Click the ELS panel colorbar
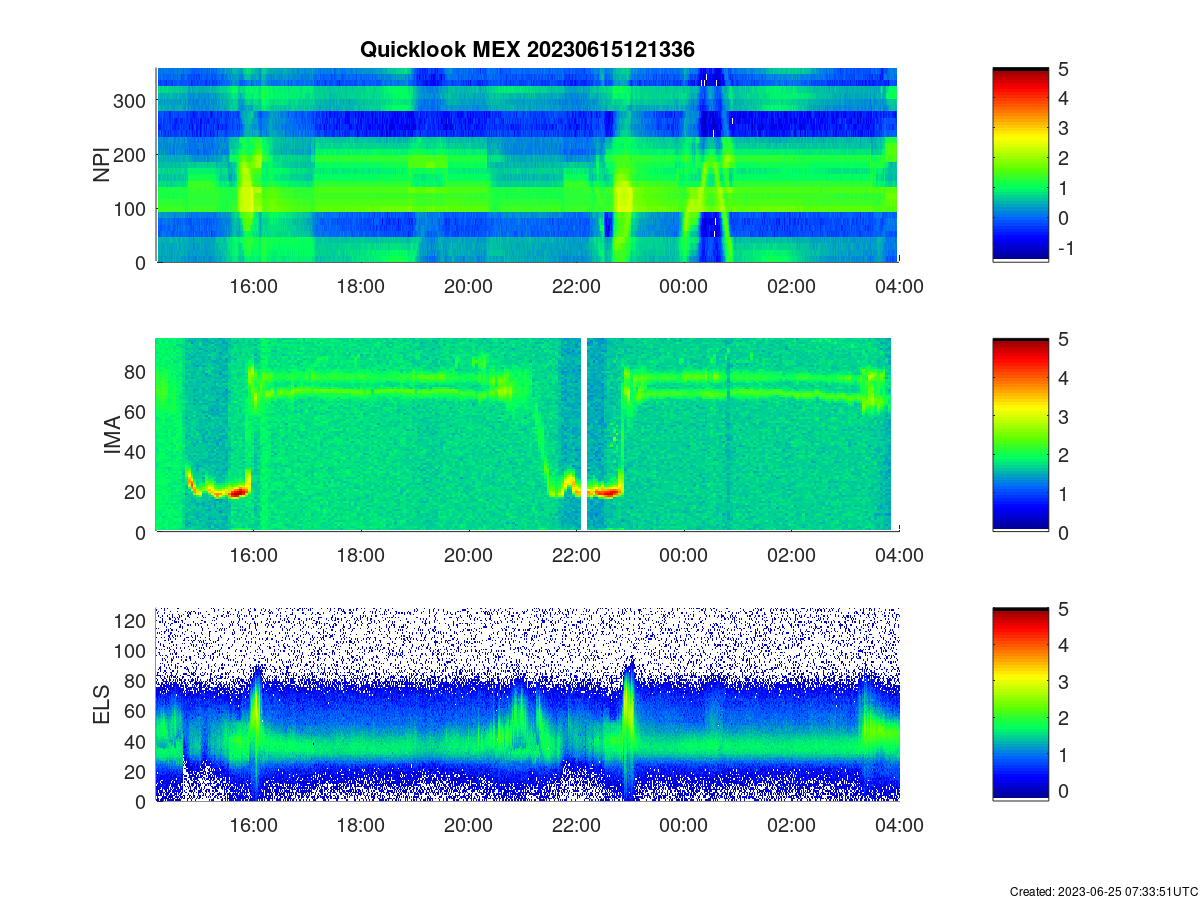This screenshot has height=900, width=1200. 1020,705
